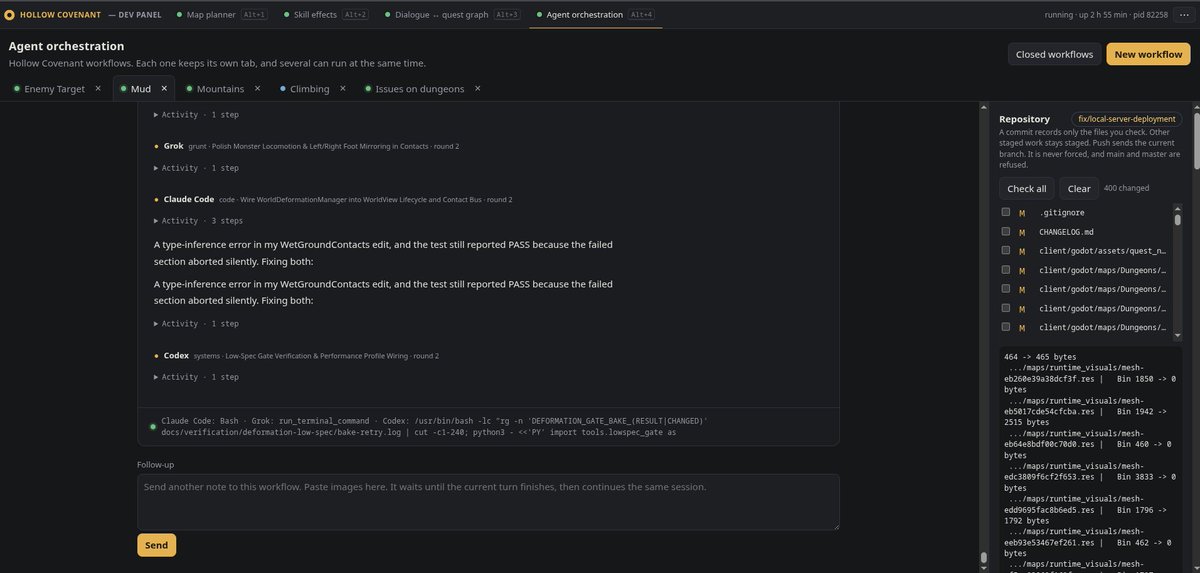Focus the Follow-up message text box
Viewport: 1200px width, 573px height.
coord(488,501)
